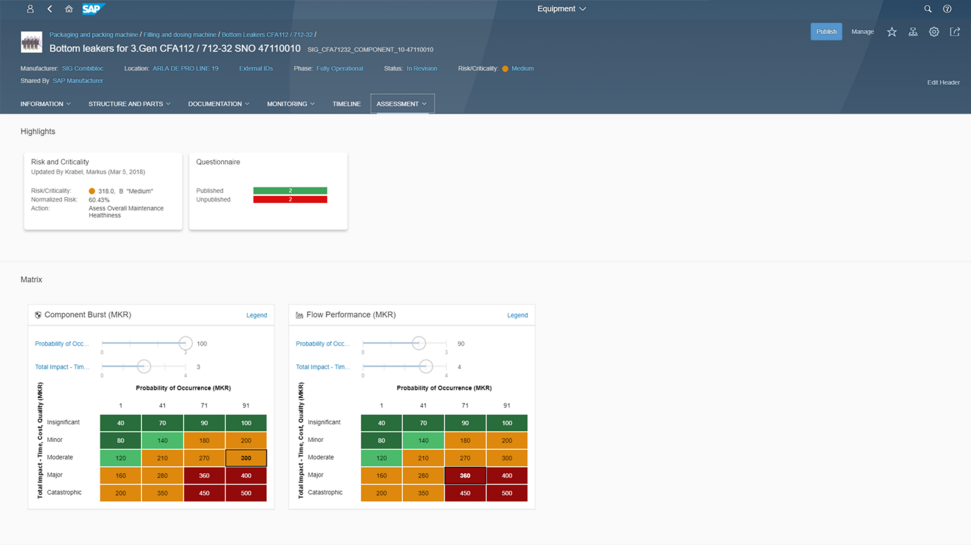The height and width of the screenshot is (545, 971).
Task: Open Legend link in Component Burst
Action: coord(256,315)
